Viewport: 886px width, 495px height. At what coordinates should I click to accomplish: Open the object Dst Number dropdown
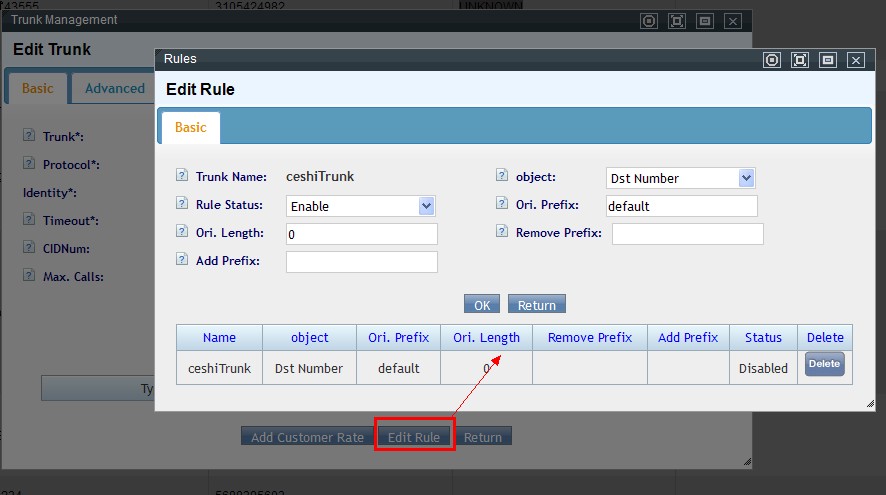(x=680, y=178)
